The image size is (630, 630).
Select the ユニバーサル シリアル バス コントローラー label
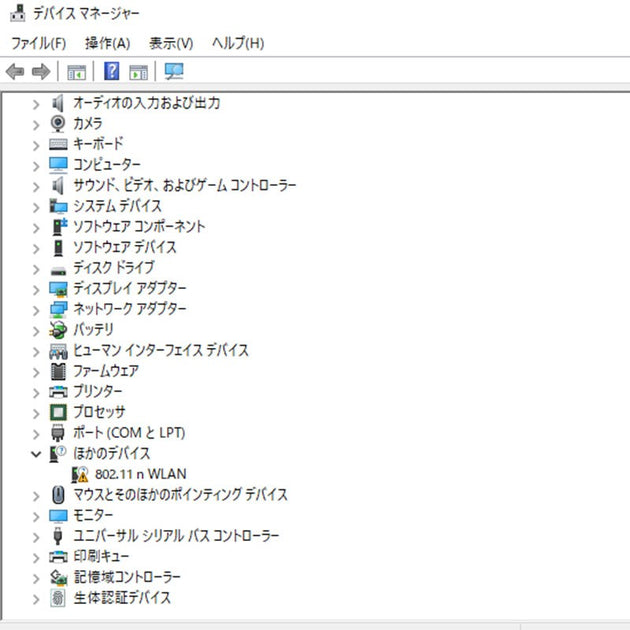(x=176, y=536)
